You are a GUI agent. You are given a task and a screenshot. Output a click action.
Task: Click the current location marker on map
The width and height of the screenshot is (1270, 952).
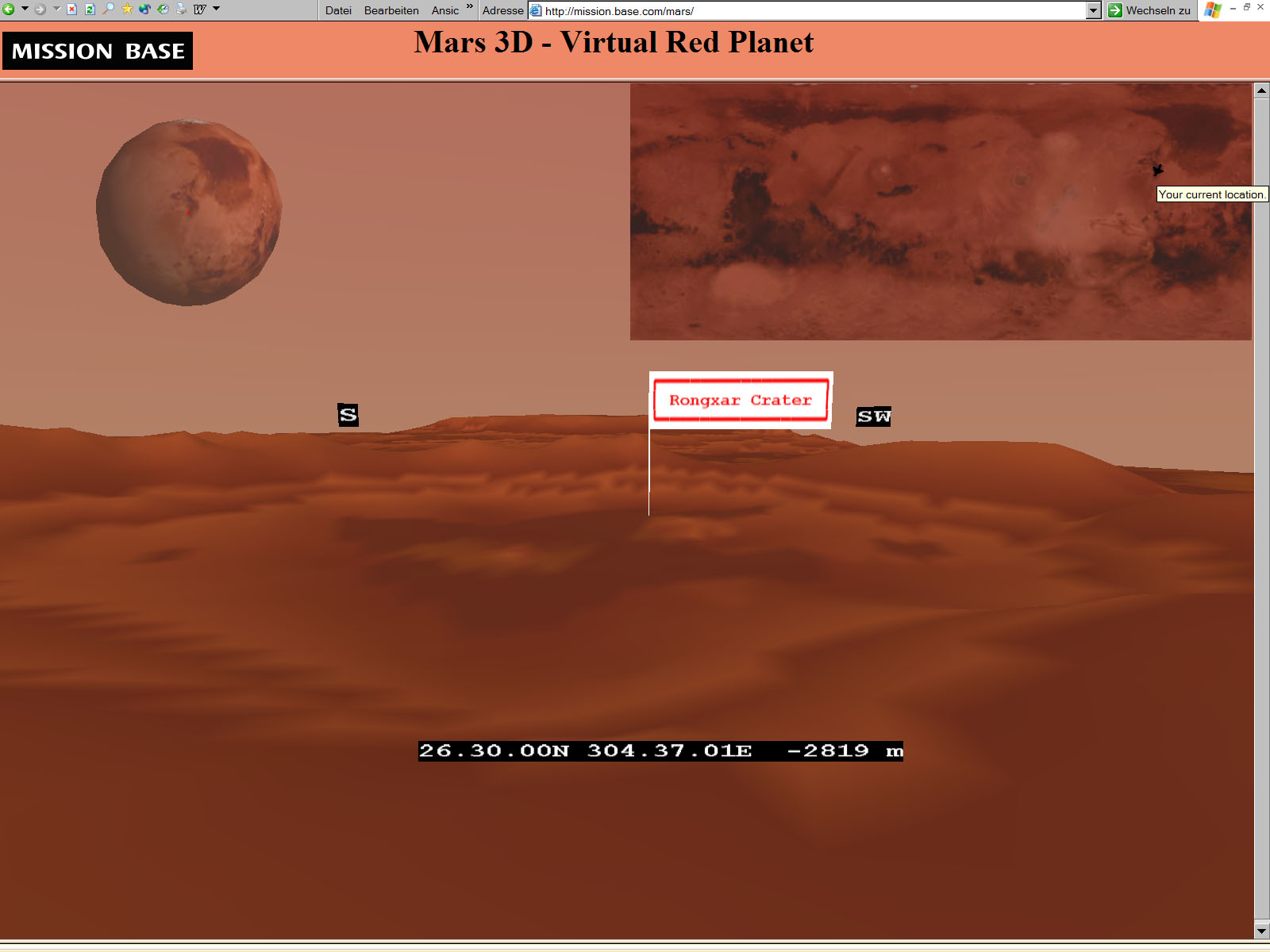[x=1158, y=170]
